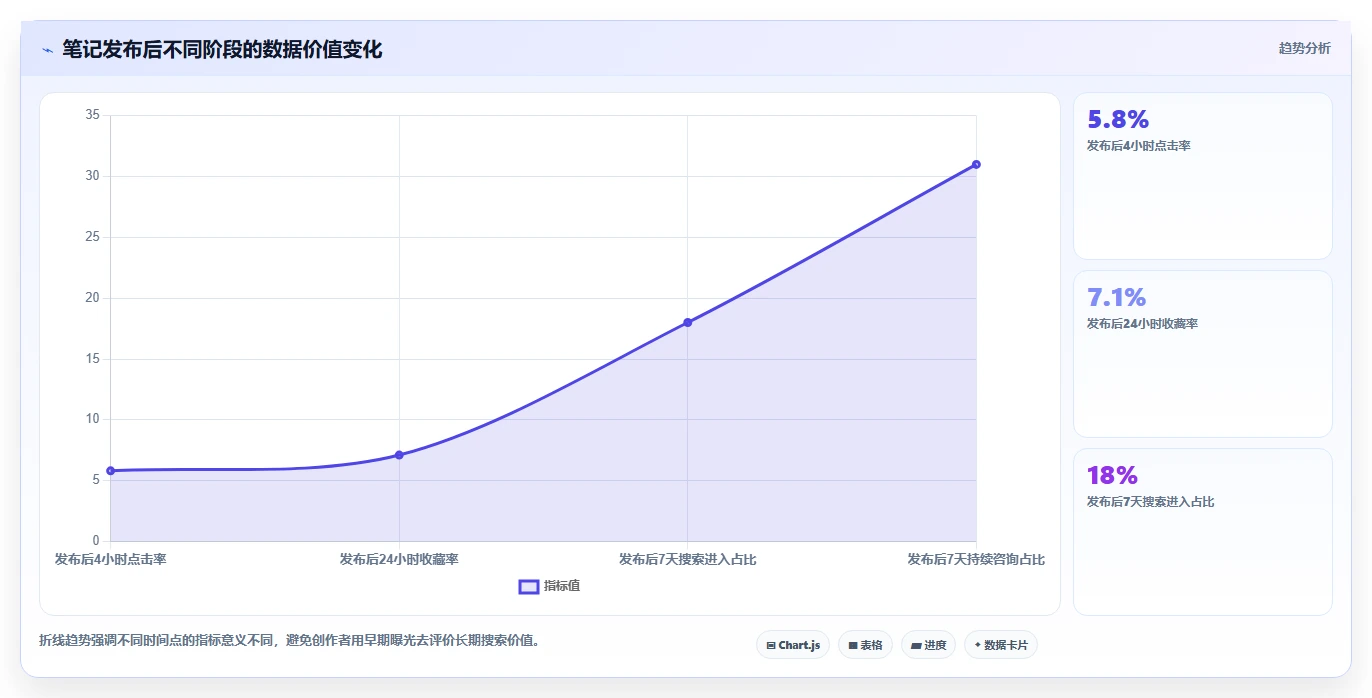Click the card caption 发布后4小时点击率
Viewport: 1372px width, 698px height.
1138,146
